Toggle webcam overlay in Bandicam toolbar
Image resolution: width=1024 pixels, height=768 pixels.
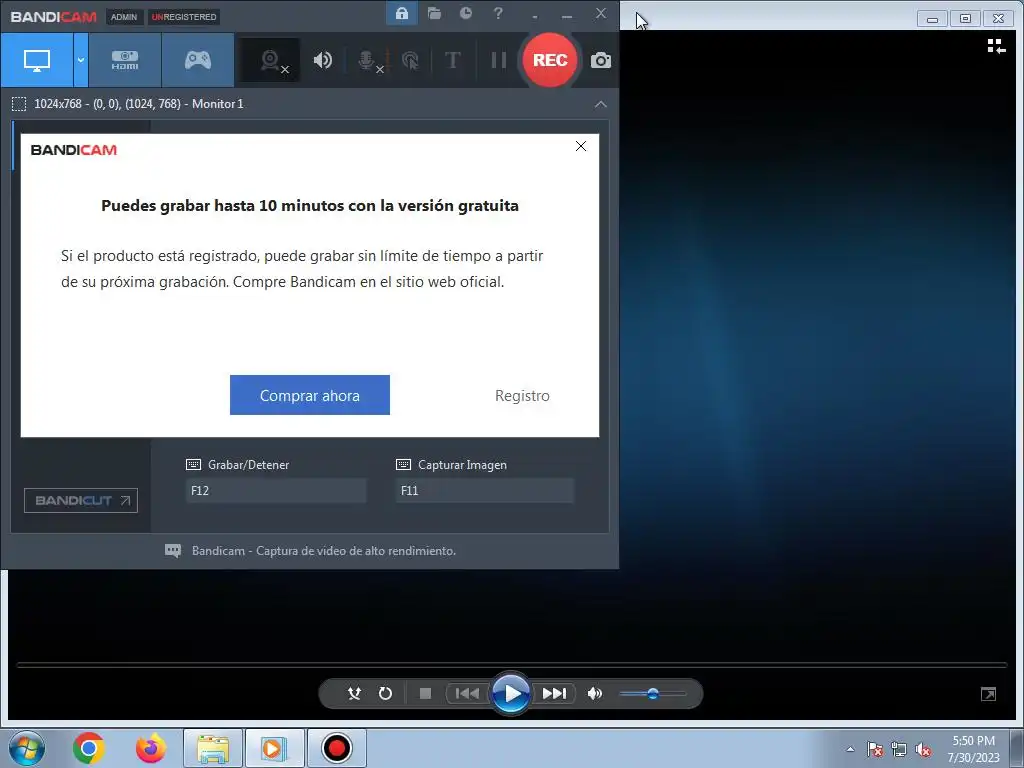pyautogui.click(x=270, y=60)
